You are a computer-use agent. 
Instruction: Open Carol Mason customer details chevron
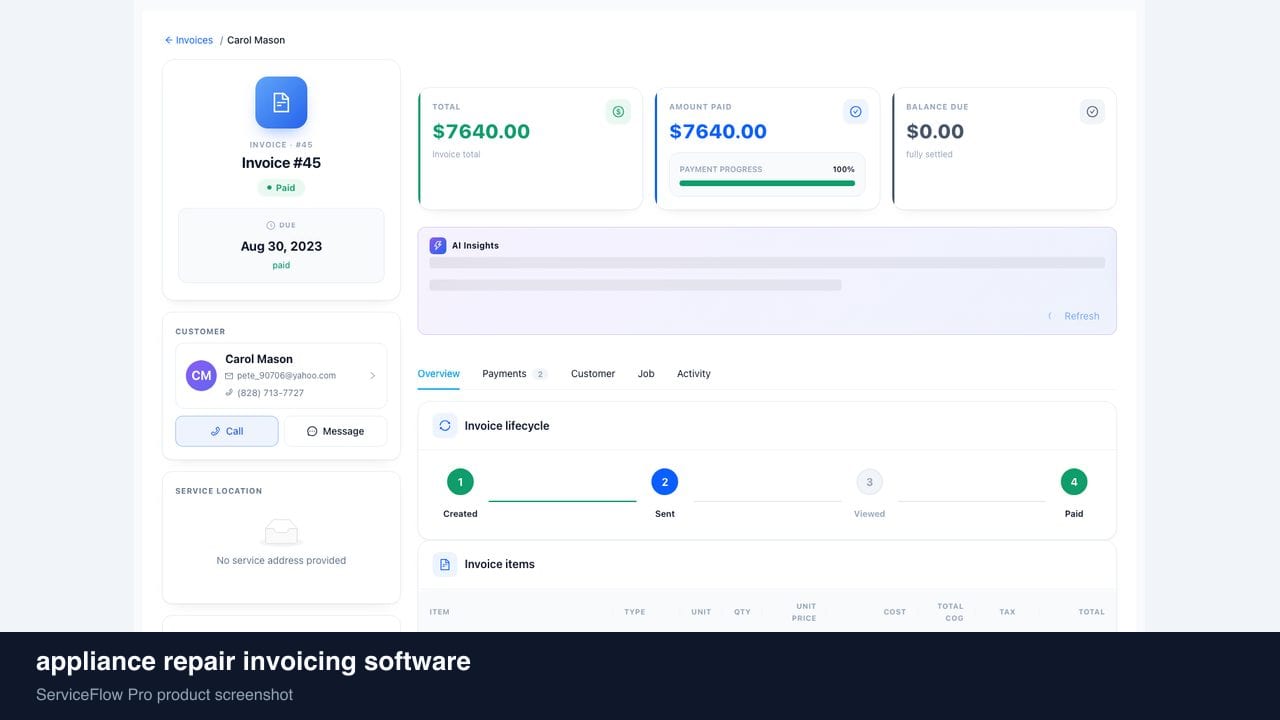point(372,376)
